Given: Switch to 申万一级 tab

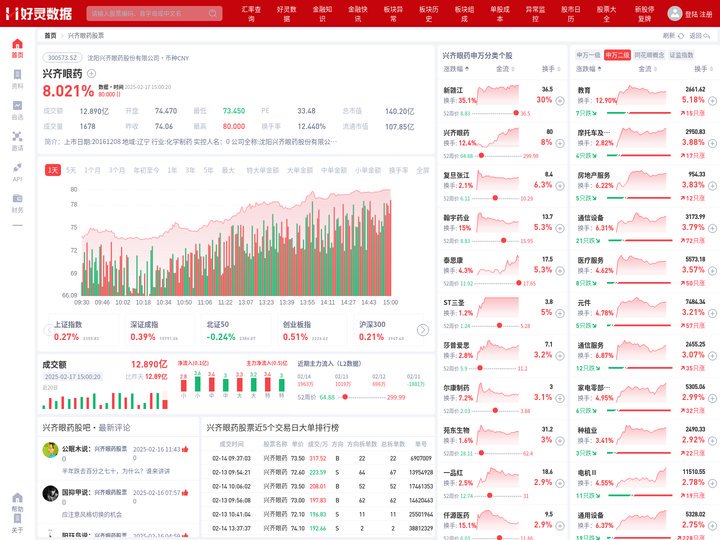Looking at the screenshot, I should tap(588, 55).
